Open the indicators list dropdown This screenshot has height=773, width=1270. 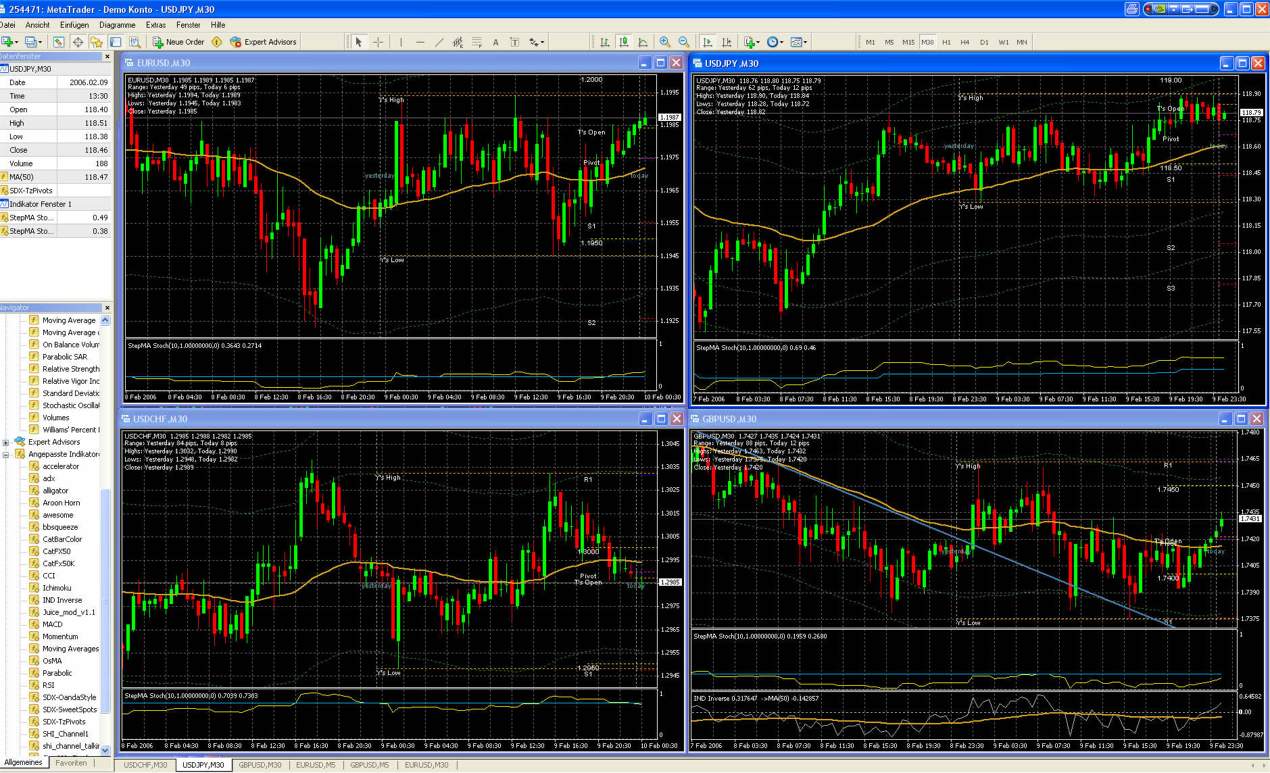click(751, 42)
